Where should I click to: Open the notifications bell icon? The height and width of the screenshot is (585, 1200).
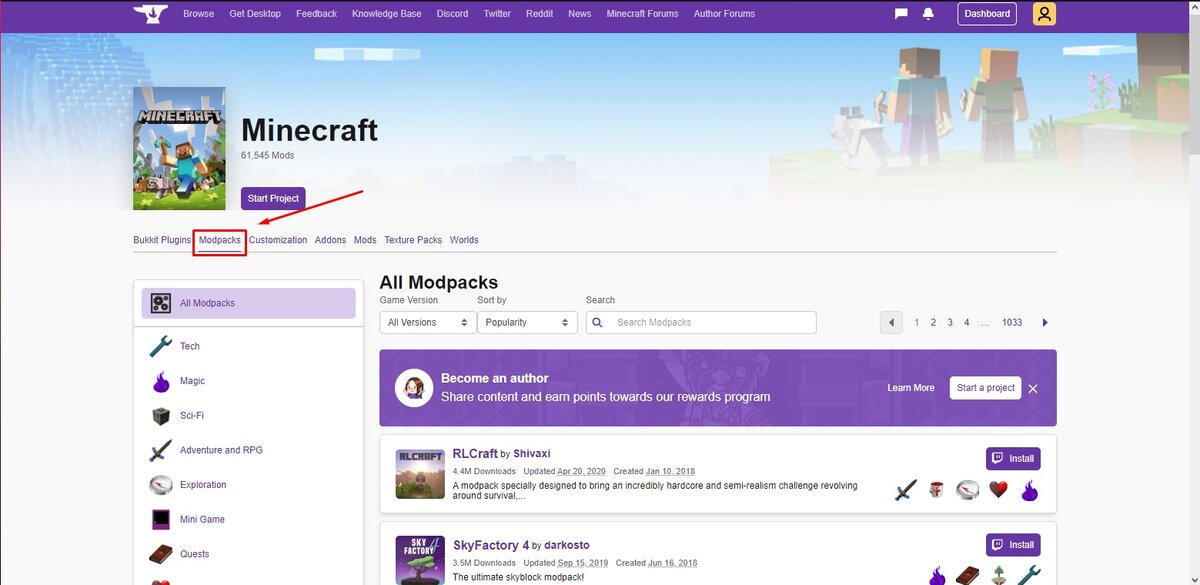(928, 14)
